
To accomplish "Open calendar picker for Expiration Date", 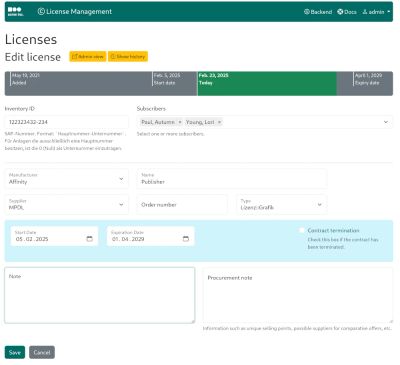I will [186, 239].
